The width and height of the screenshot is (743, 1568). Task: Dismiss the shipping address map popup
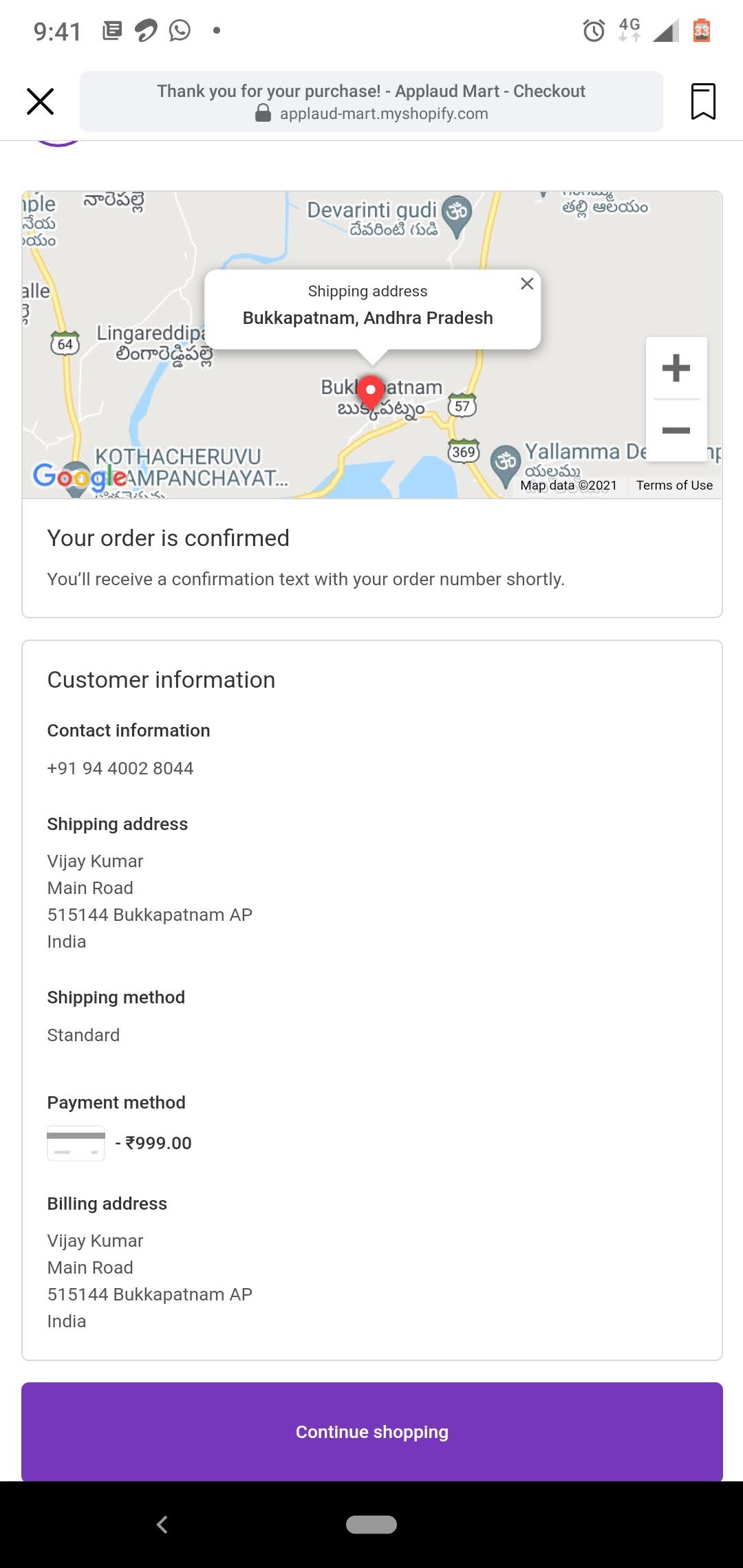pos(527,283)
